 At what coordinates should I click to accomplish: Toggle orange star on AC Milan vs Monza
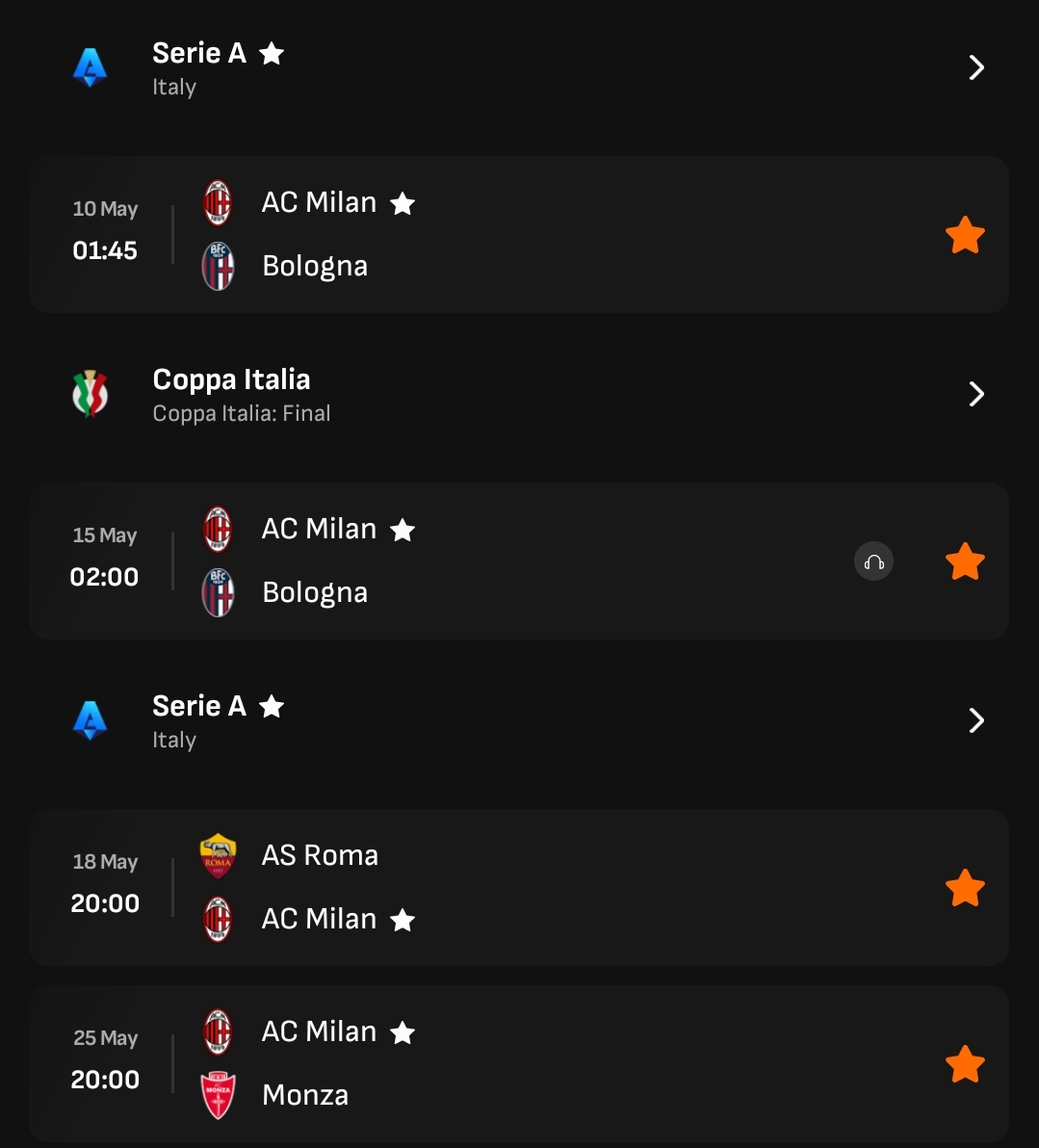tap(965, 1064)
